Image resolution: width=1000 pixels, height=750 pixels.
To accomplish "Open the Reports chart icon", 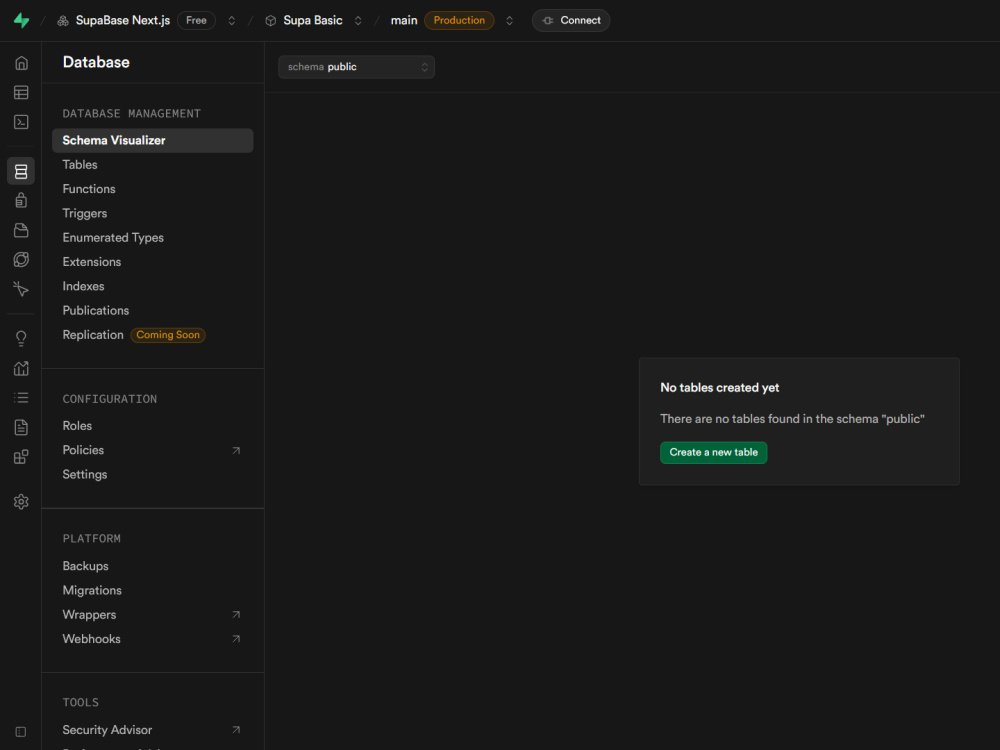I will tap(21, 368).
